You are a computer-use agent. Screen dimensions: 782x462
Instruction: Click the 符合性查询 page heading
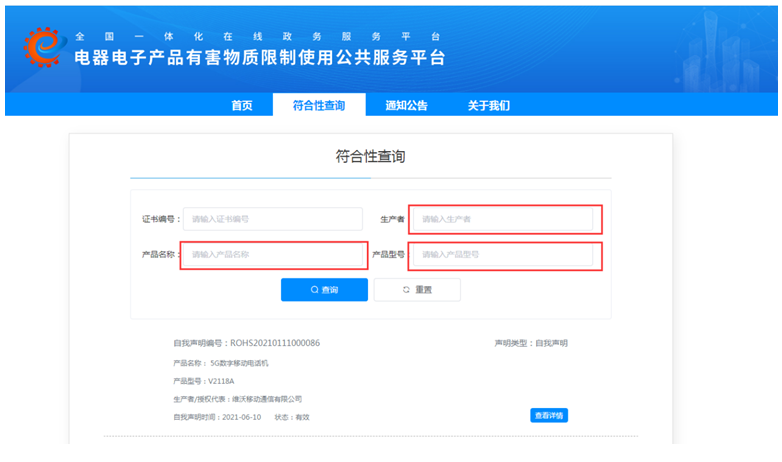point(370,157)
